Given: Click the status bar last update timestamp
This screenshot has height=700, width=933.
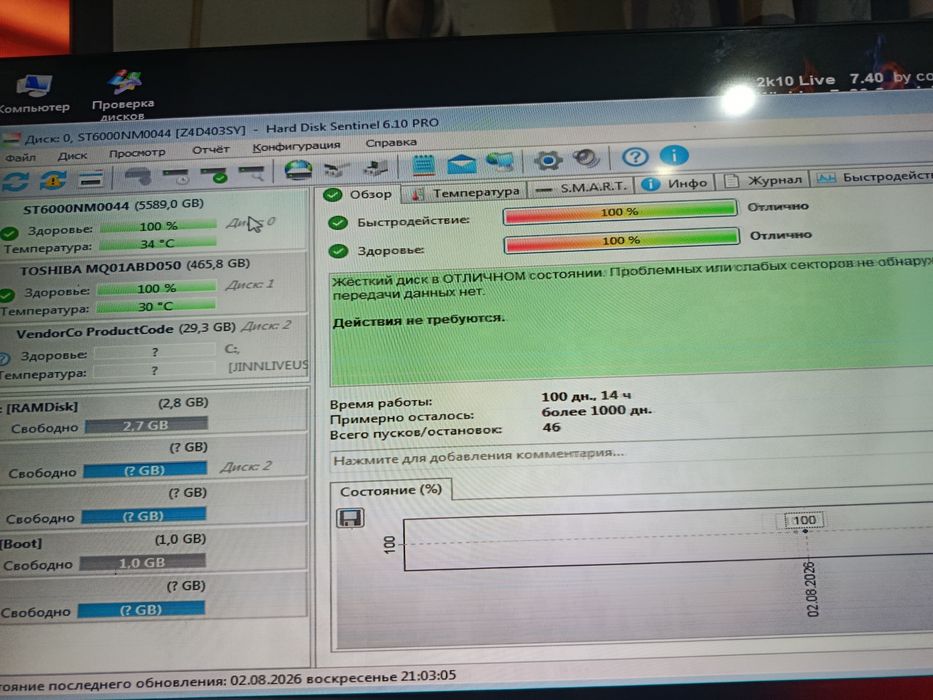Looking at the screenshot, I should tap(343, 677).
